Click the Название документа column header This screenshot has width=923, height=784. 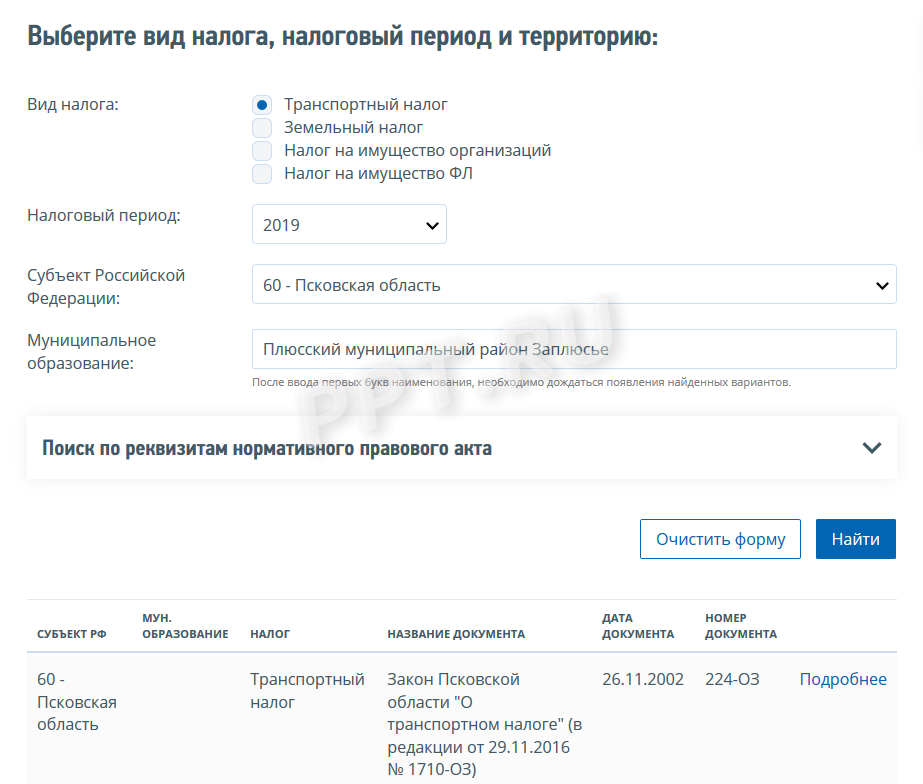tap(456, 634)
